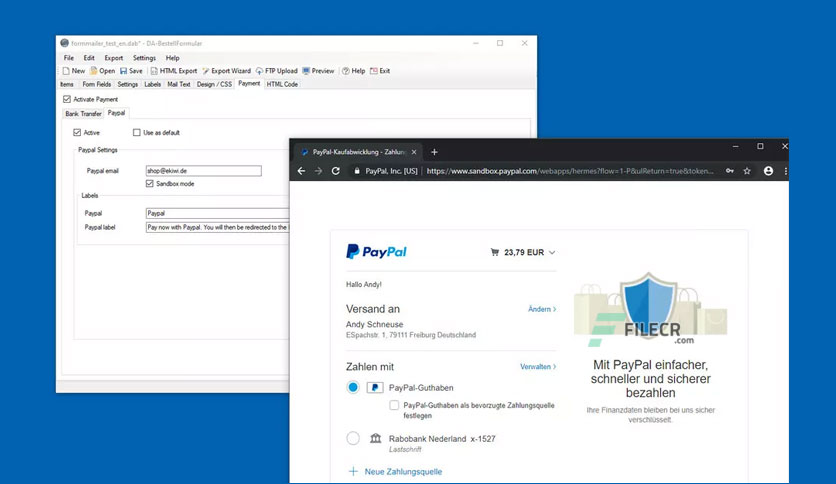Open the browser profile avatar icon

[768, 171]
